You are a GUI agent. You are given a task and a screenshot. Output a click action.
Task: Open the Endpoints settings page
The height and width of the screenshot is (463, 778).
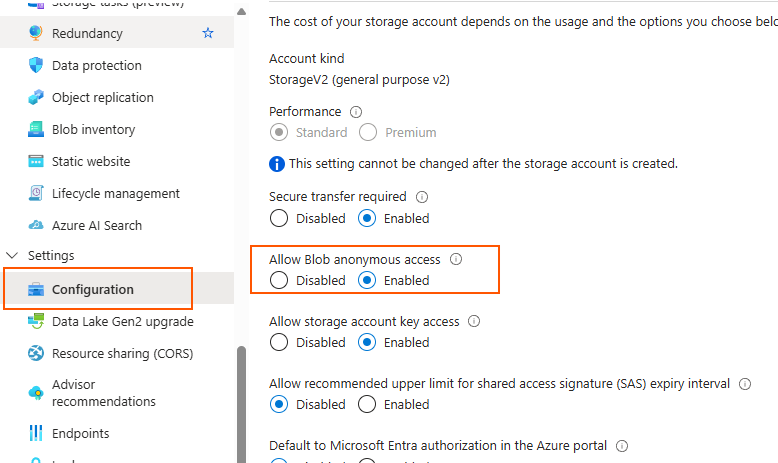[x=81, y=433]
